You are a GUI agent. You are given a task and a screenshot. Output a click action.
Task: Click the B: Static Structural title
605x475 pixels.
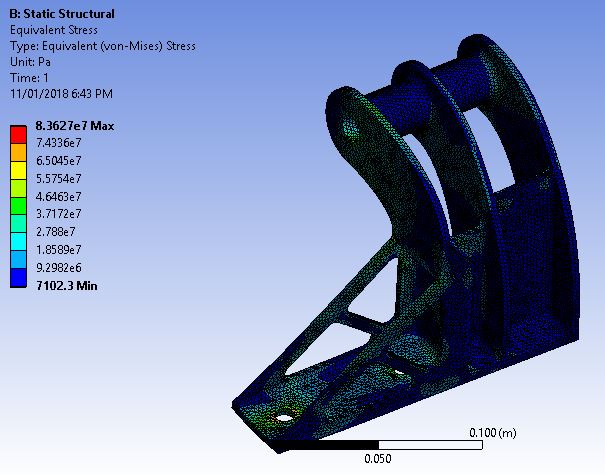tap(61, 14)
